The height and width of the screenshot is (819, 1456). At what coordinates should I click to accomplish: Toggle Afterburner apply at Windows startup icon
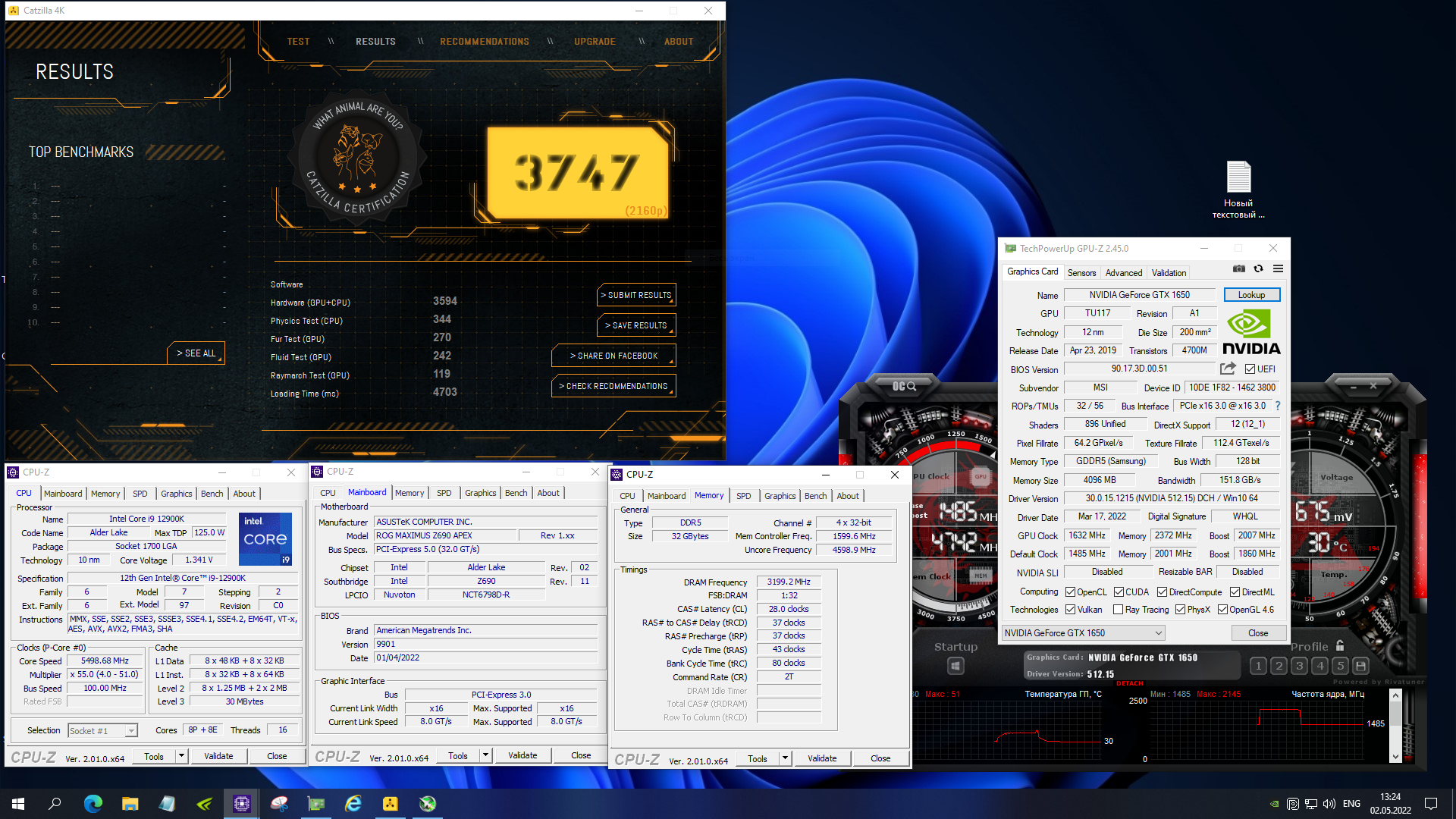coord(955,666)
